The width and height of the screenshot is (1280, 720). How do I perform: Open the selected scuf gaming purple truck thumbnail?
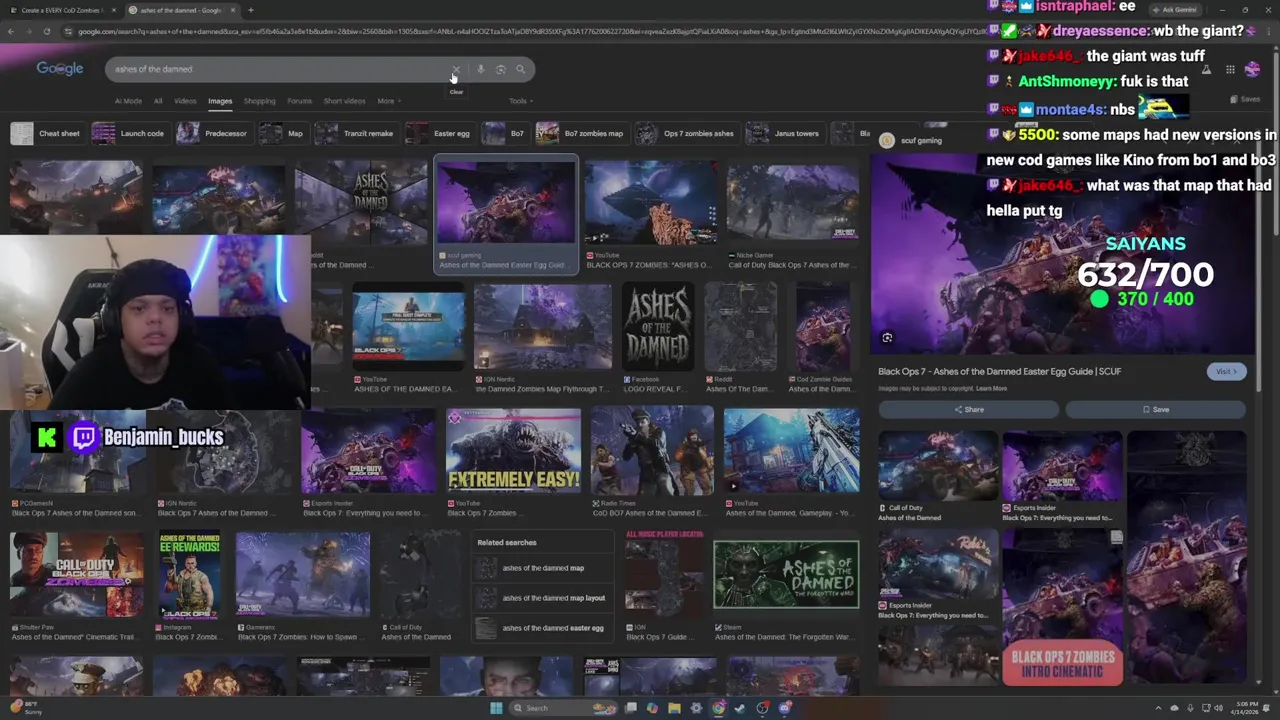(505, 202)
